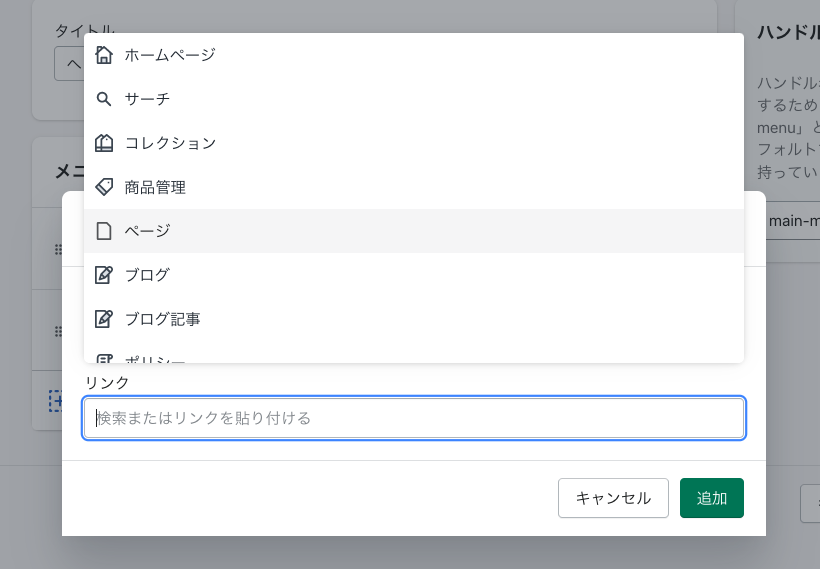The image size is (820, 569).
Task: Click the ブログ記事 edit icon
Action: 104,319
